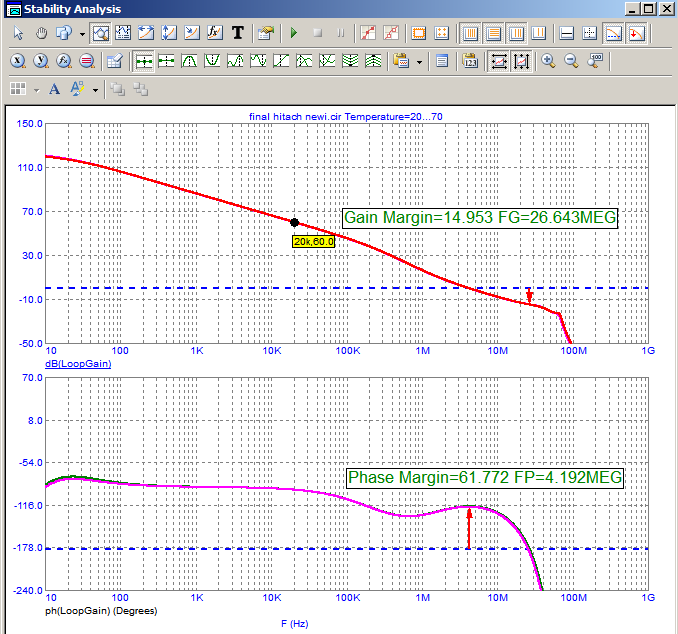The width and height of the screenshot is (678, 634).
Task: Select the Low cursor function
Action: (x=258, y=61)
